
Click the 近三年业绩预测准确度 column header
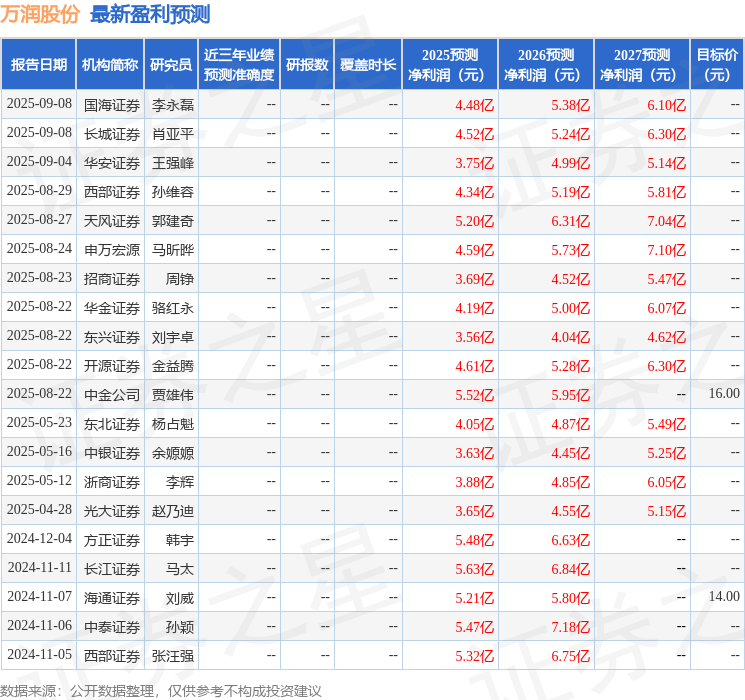point(239,65)
